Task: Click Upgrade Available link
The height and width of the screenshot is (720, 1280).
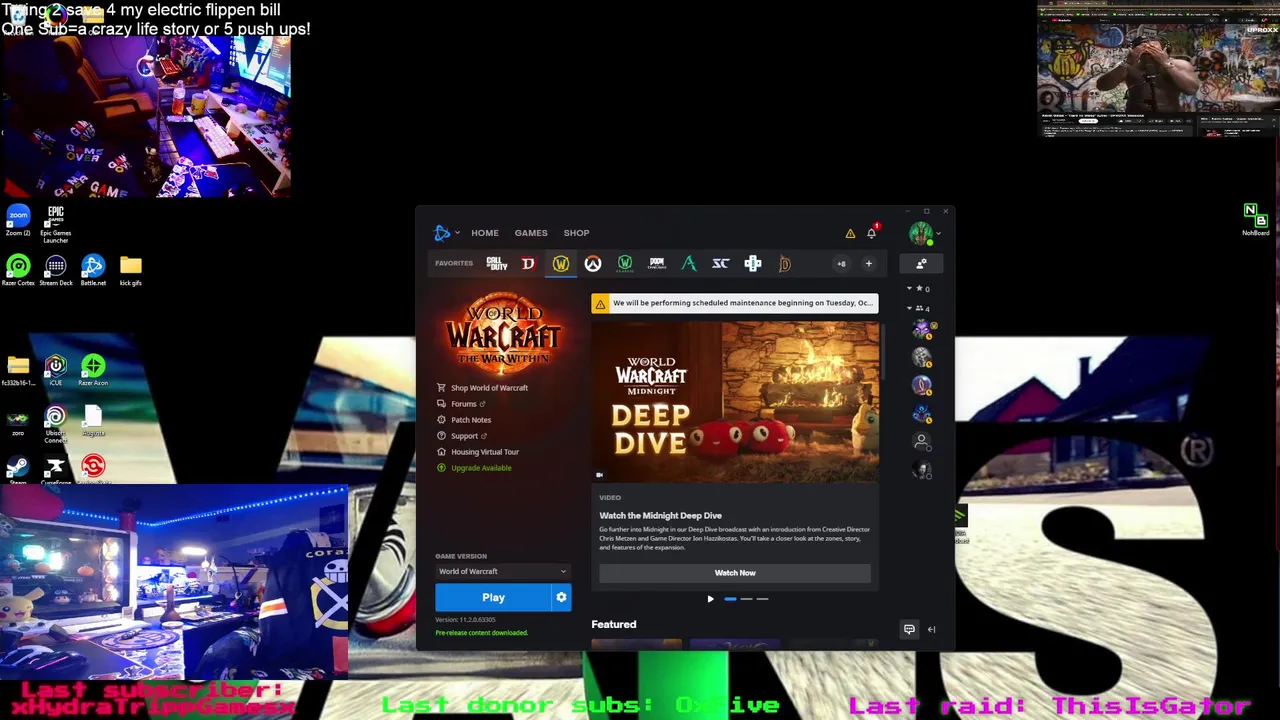Action: [x=474, y=468]
